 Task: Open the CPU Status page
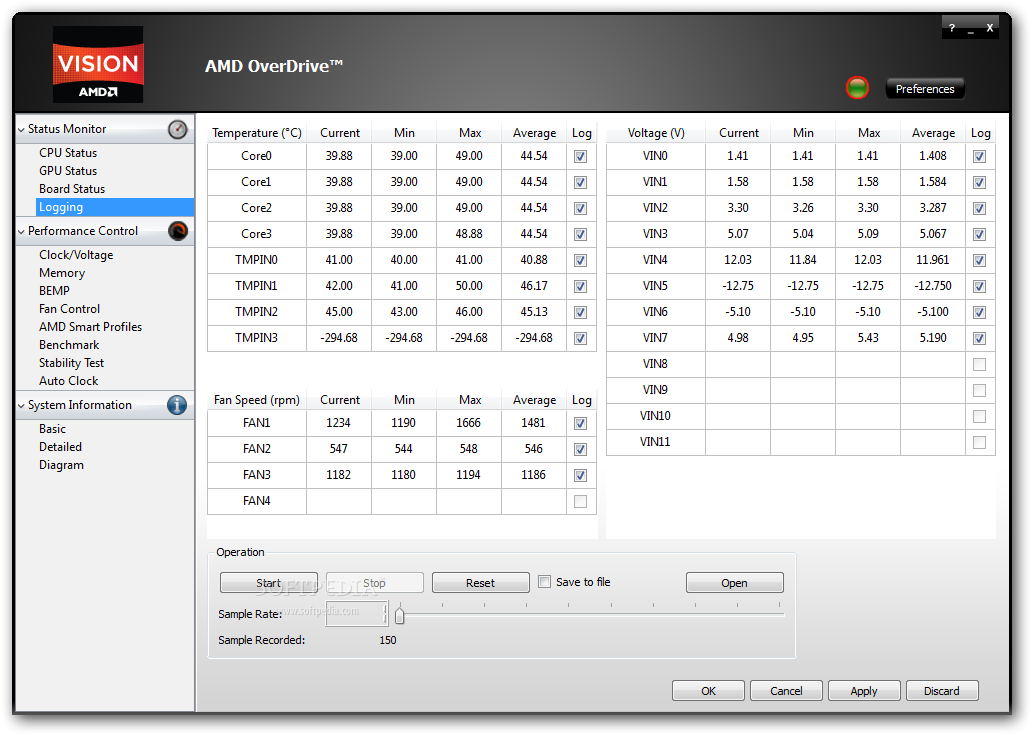pos(68,153)
